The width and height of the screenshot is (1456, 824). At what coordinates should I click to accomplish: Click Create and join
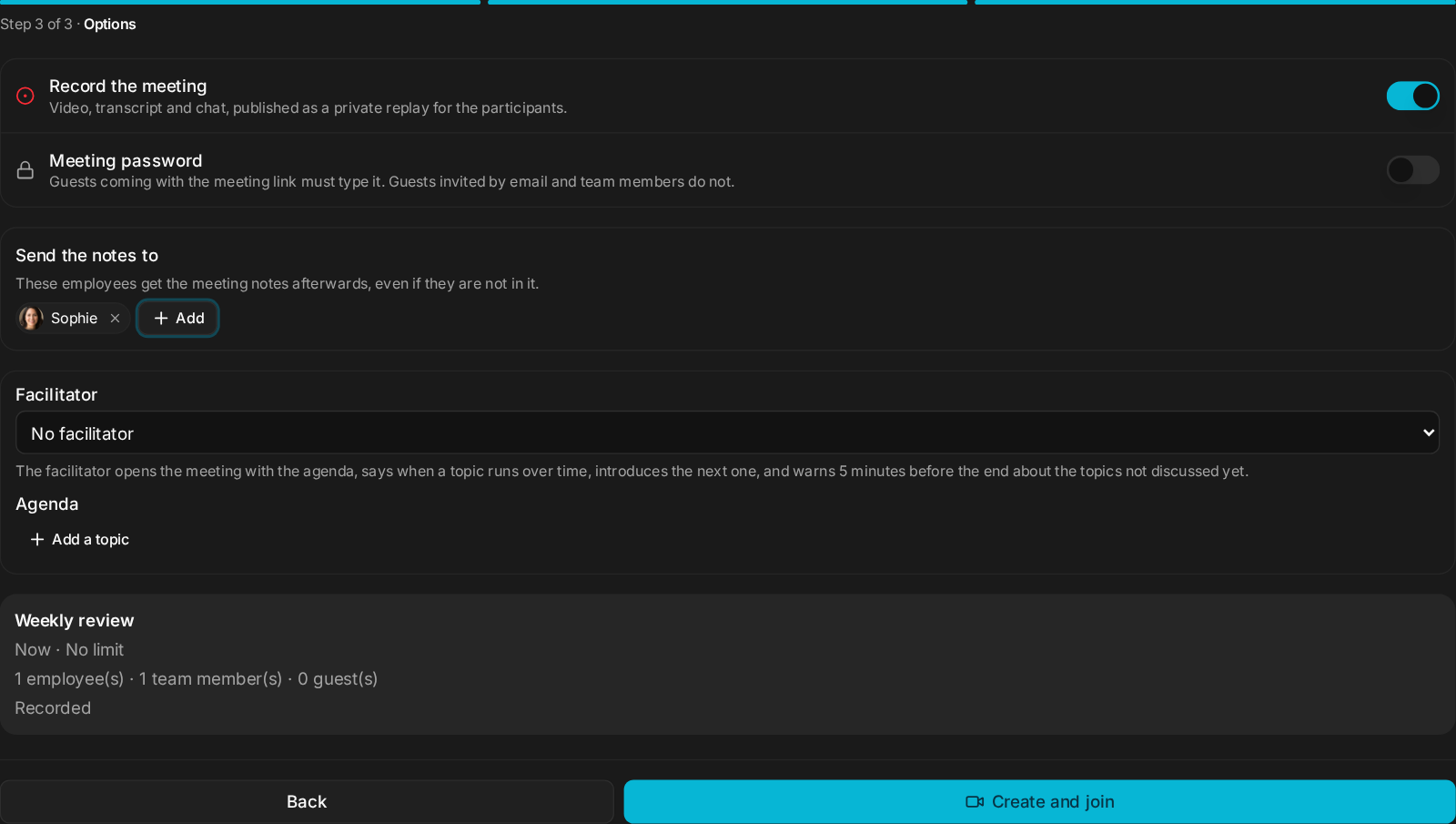coord(1039,801)
